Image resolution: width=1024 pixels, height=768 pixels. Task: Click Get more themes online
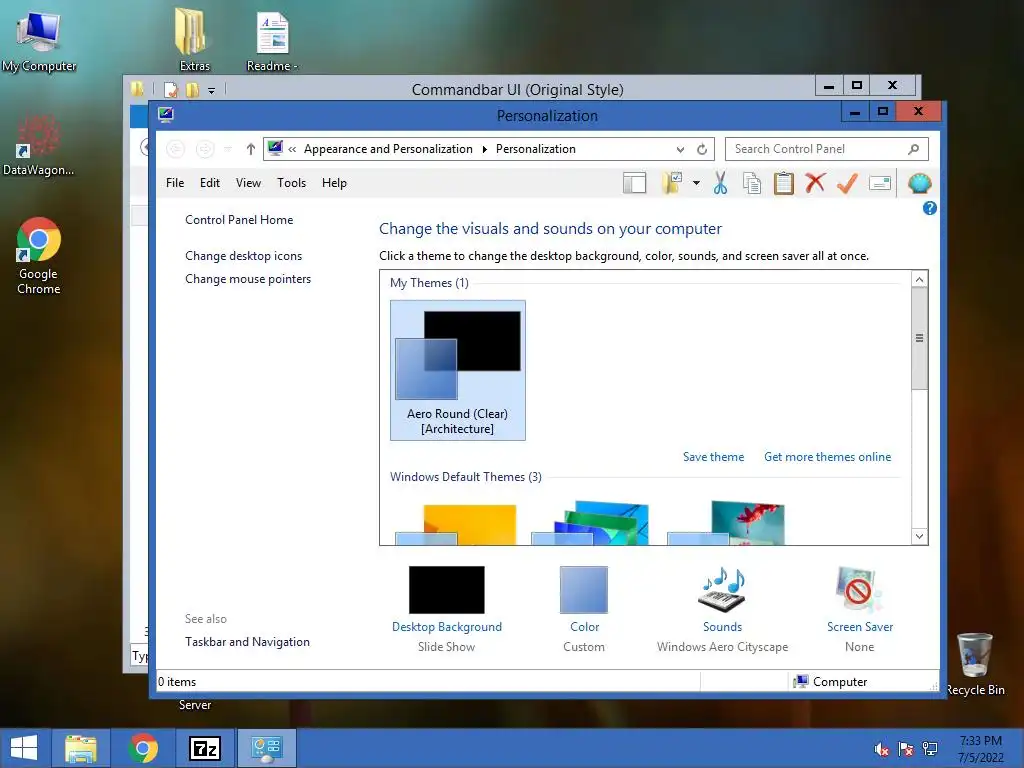point(827,456)
